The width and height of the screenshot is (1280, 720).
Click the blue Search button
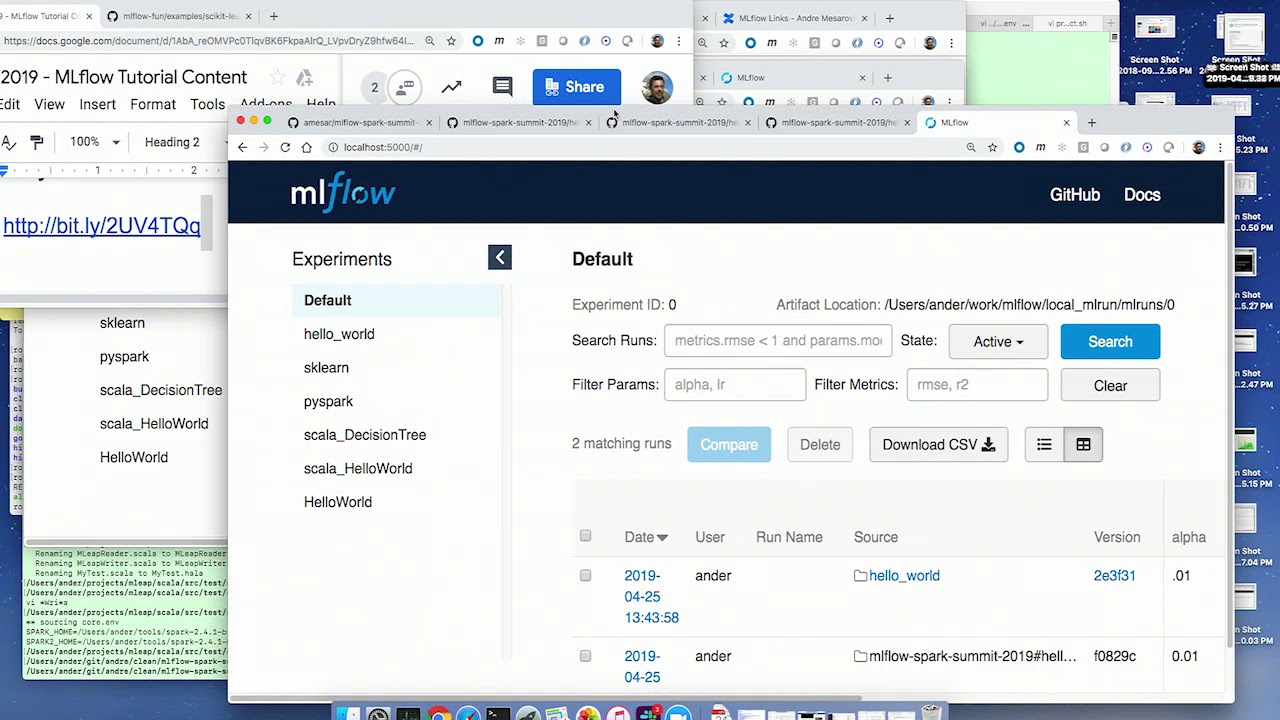point(1109,342)
